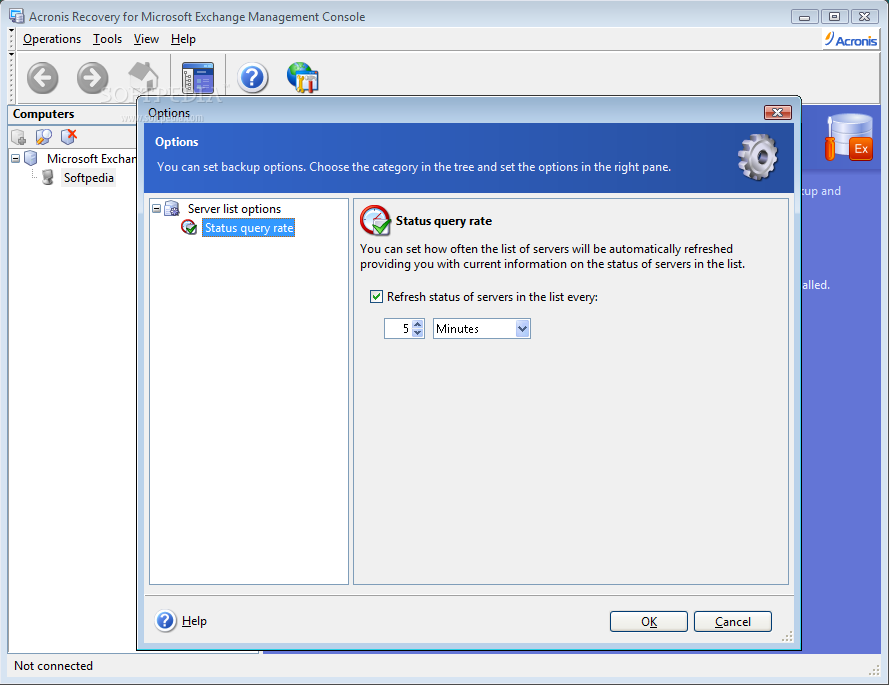This screenshot has width=889, height=685.
Task: Open the Help menu in menu bar
Action: 183,39
